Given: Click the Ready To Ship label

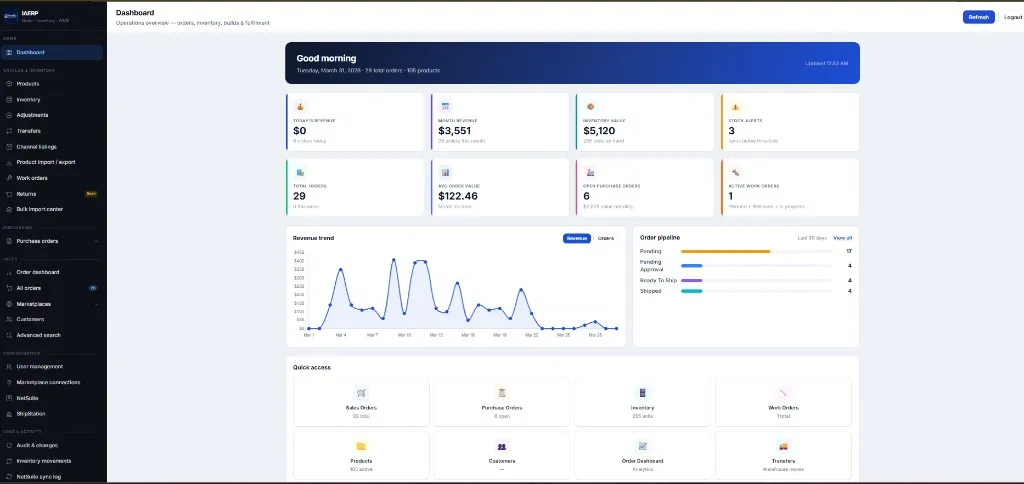Looking at the screenshot, I should (x=656, y=280).
